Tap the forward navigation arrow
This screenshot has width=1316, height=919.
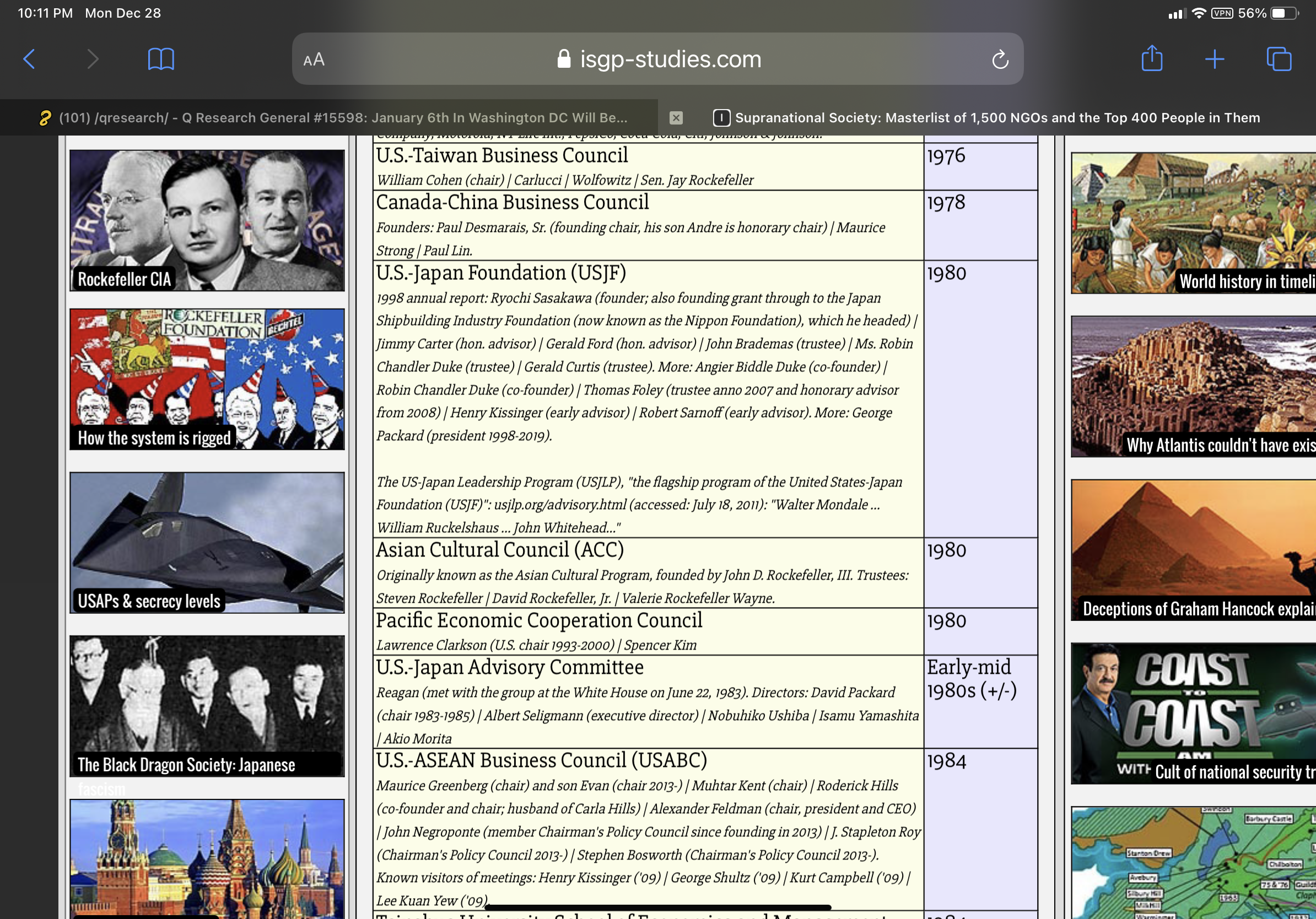coord(93,58)
